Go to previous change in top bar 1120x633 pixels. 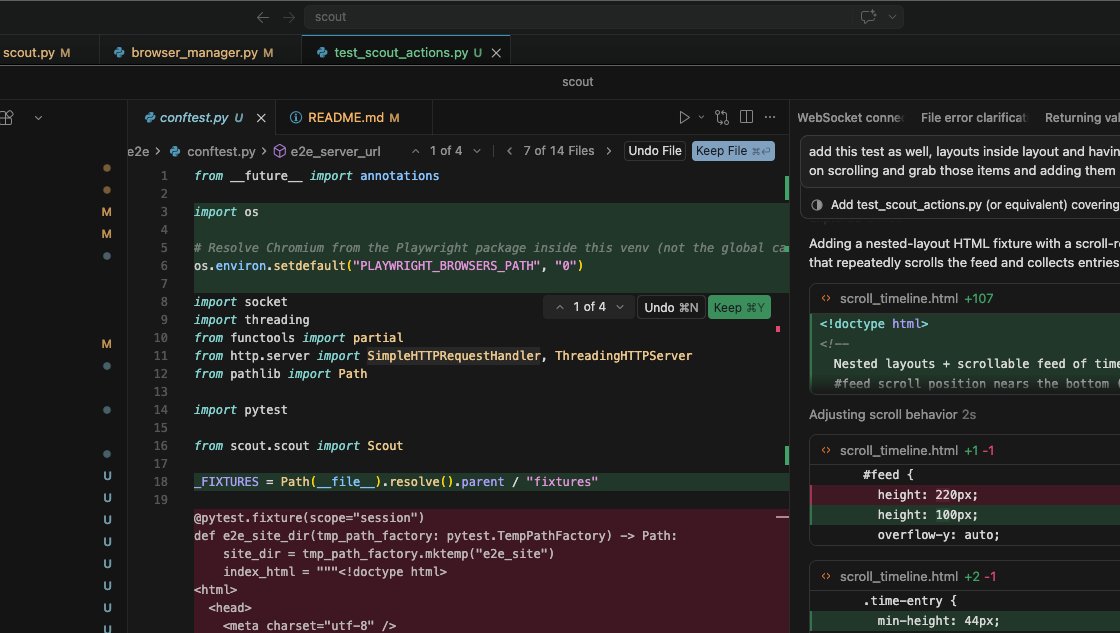(416, 151)
